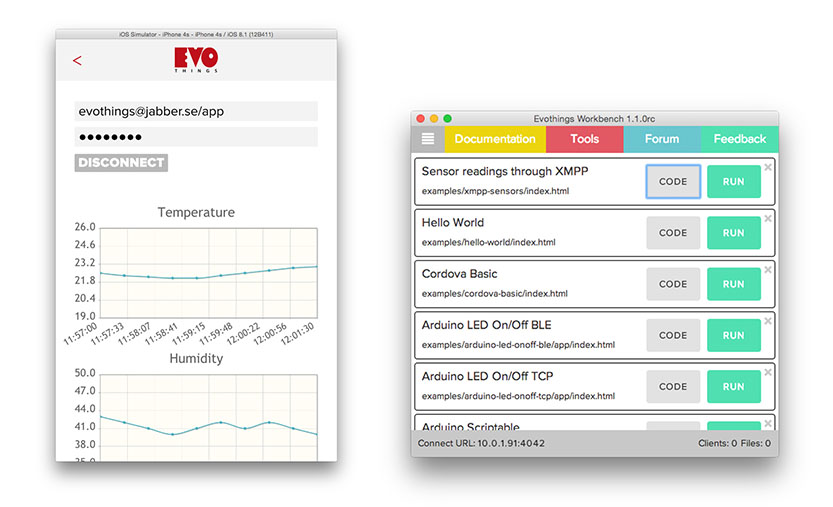Click the password field with dots
The image size is (833, 507).
point(196,137)
